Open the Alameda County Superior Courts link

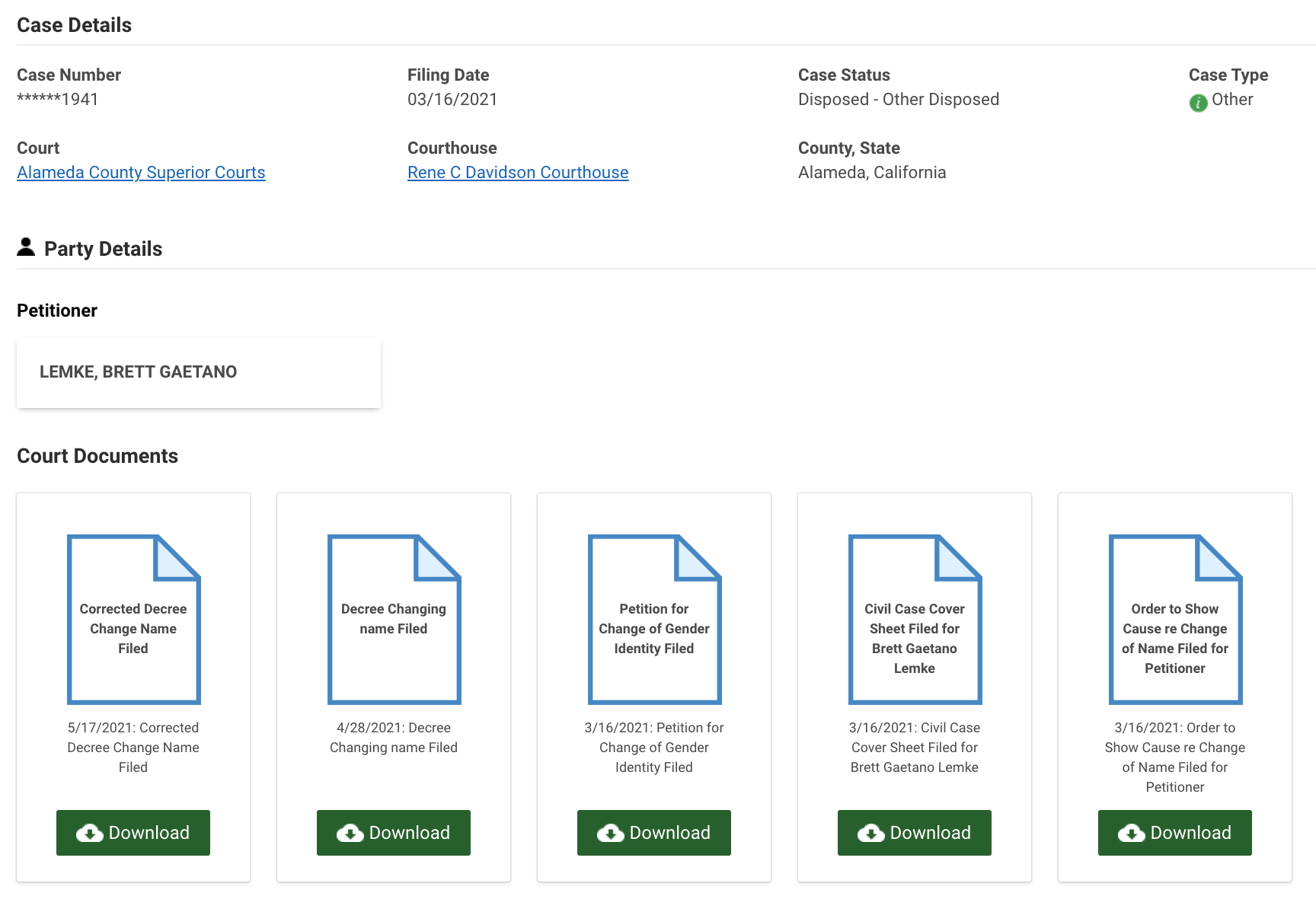click(x=141, y=173)
